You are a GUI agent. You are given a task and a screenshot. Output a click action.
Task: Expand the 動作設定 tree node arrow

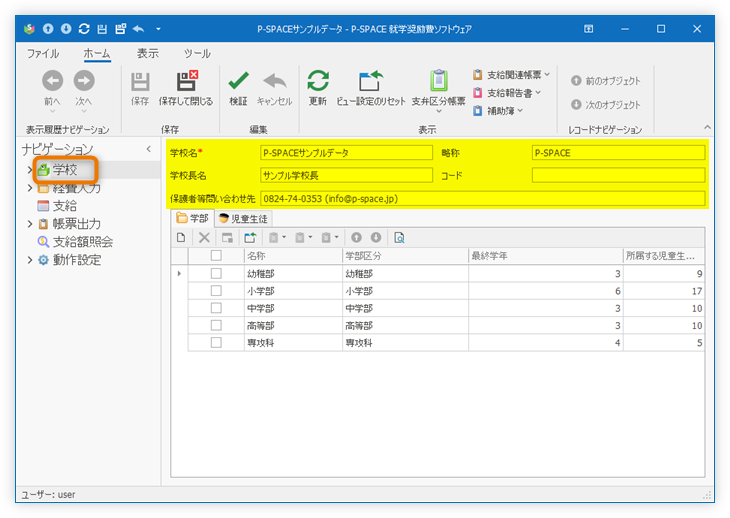point(30,260)
